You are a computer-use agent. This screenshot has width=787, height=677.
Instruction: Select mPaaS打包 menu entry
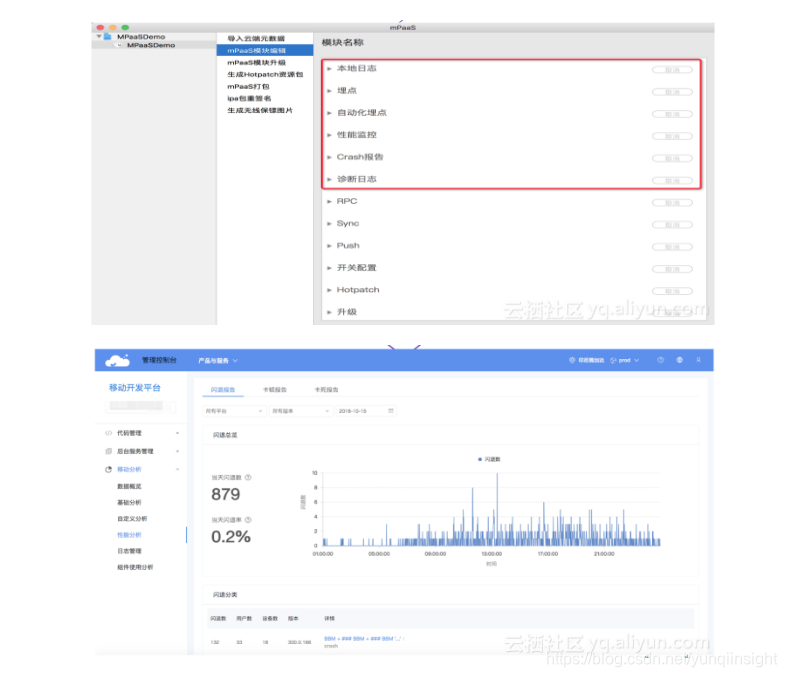[x=248, y=86]
